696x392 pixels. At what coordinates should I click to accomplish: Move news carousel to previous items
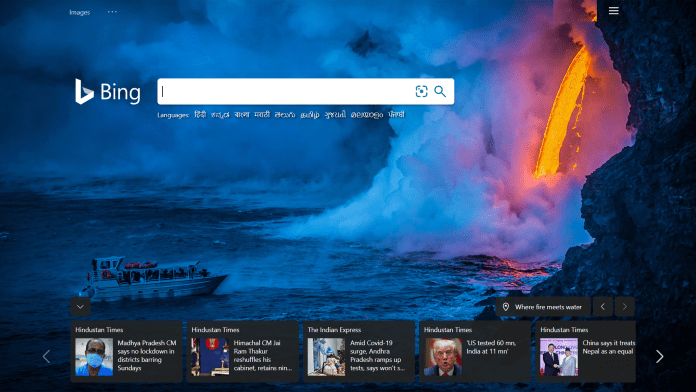coord(46,356)
